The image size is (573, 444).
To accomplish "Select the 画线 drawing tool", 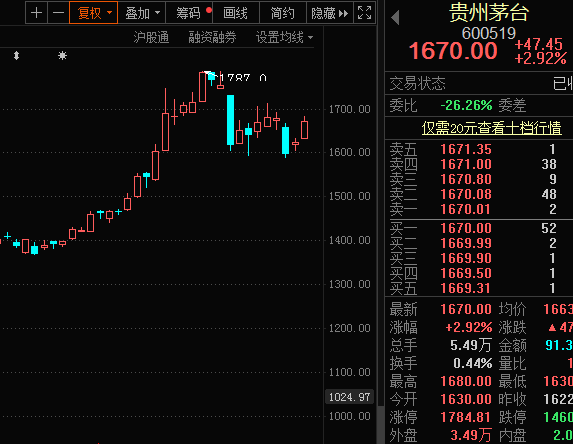I will coord(236,13).
